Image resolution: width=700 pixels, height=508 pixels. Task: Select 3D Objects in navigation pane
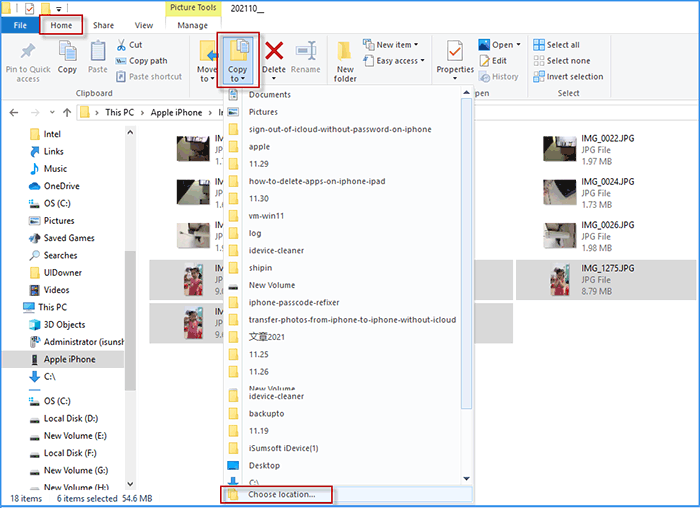(x=64, y=325)
